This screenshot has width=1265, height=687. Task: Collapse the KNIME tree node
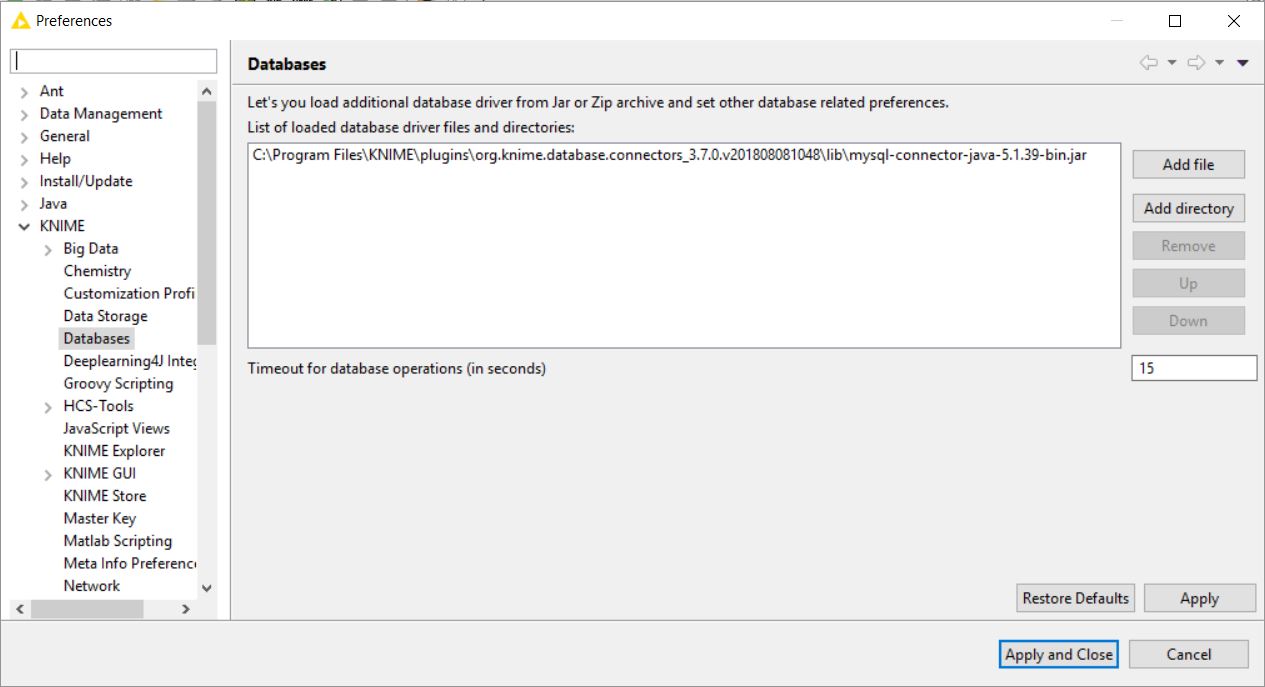[x=24, y=226]
